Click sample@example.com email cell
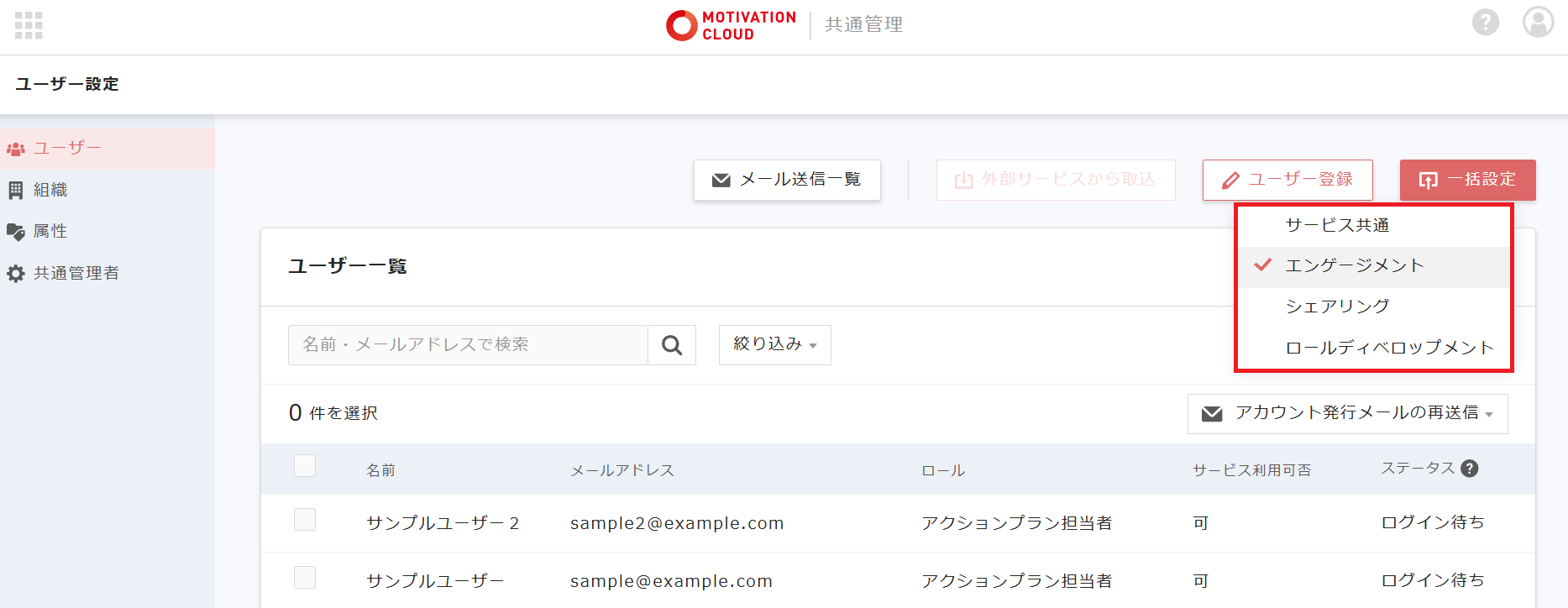Image resolution: width=1568 pixels, height=608 pixels. [x=671, y=581]
